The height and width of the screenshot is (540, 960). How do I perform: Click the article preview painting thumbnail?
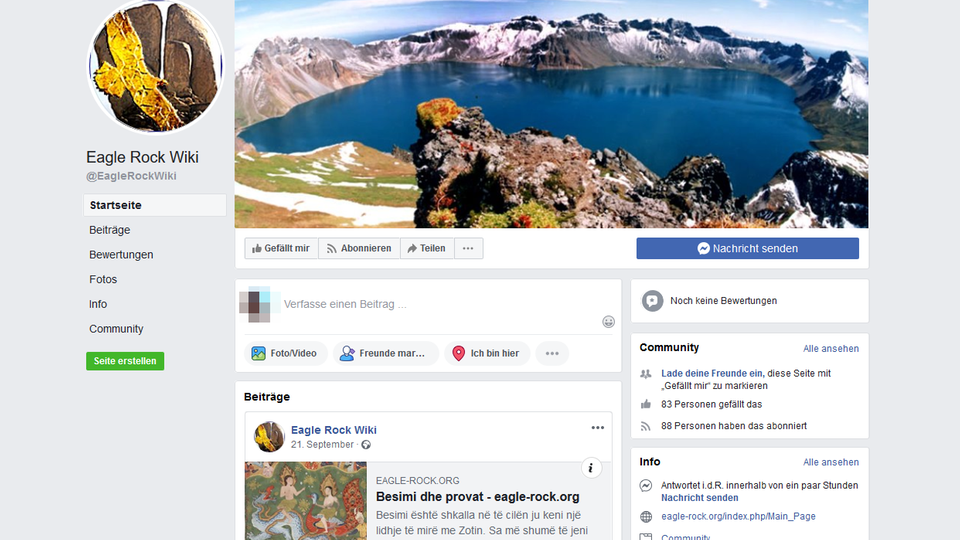click(x=306, y=501)
